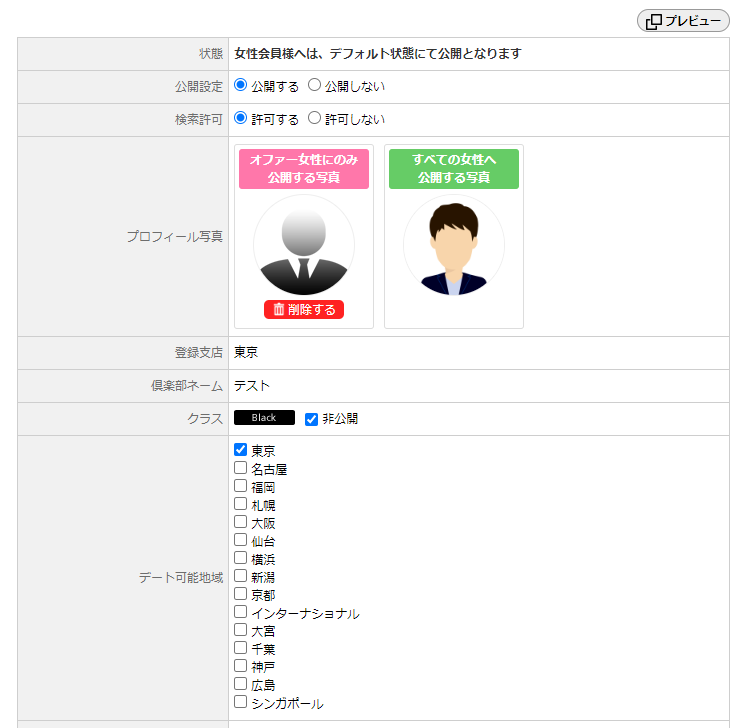
Task: Select the 公開しない radio option
Action: [314, 86]
